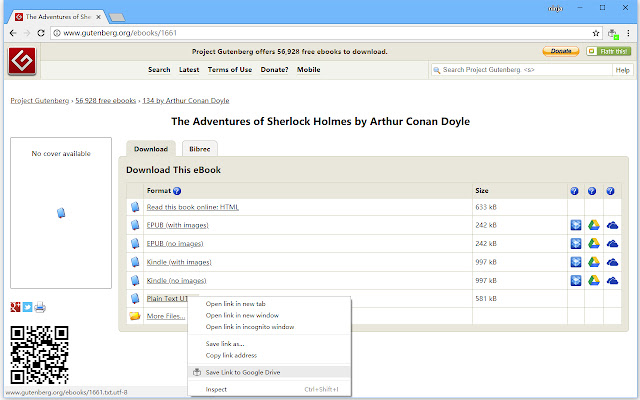The image size is (640, 400).
Task: Click the QR code image
Action: click(39, 354)
